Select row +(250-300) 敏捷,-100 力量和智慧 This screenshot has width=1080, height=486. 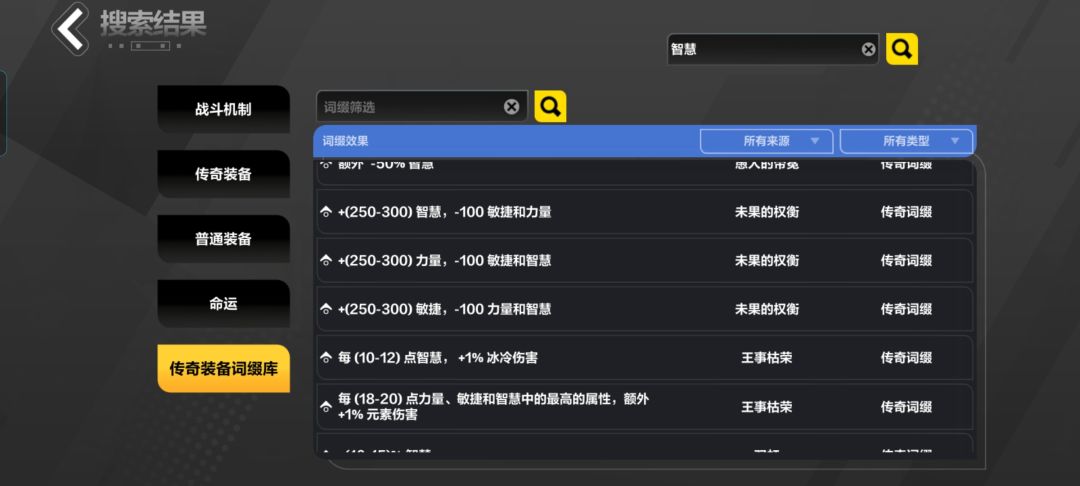tap(645, 309)
